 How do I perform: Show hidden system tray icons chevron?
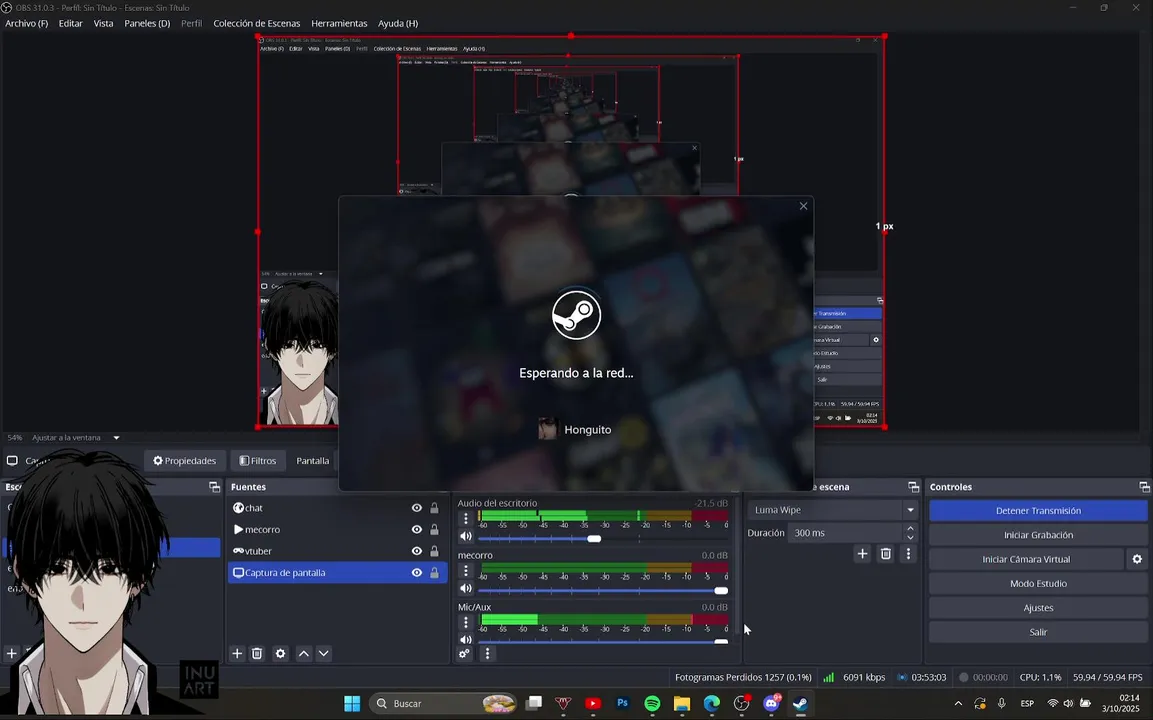(x=957, y=704)
